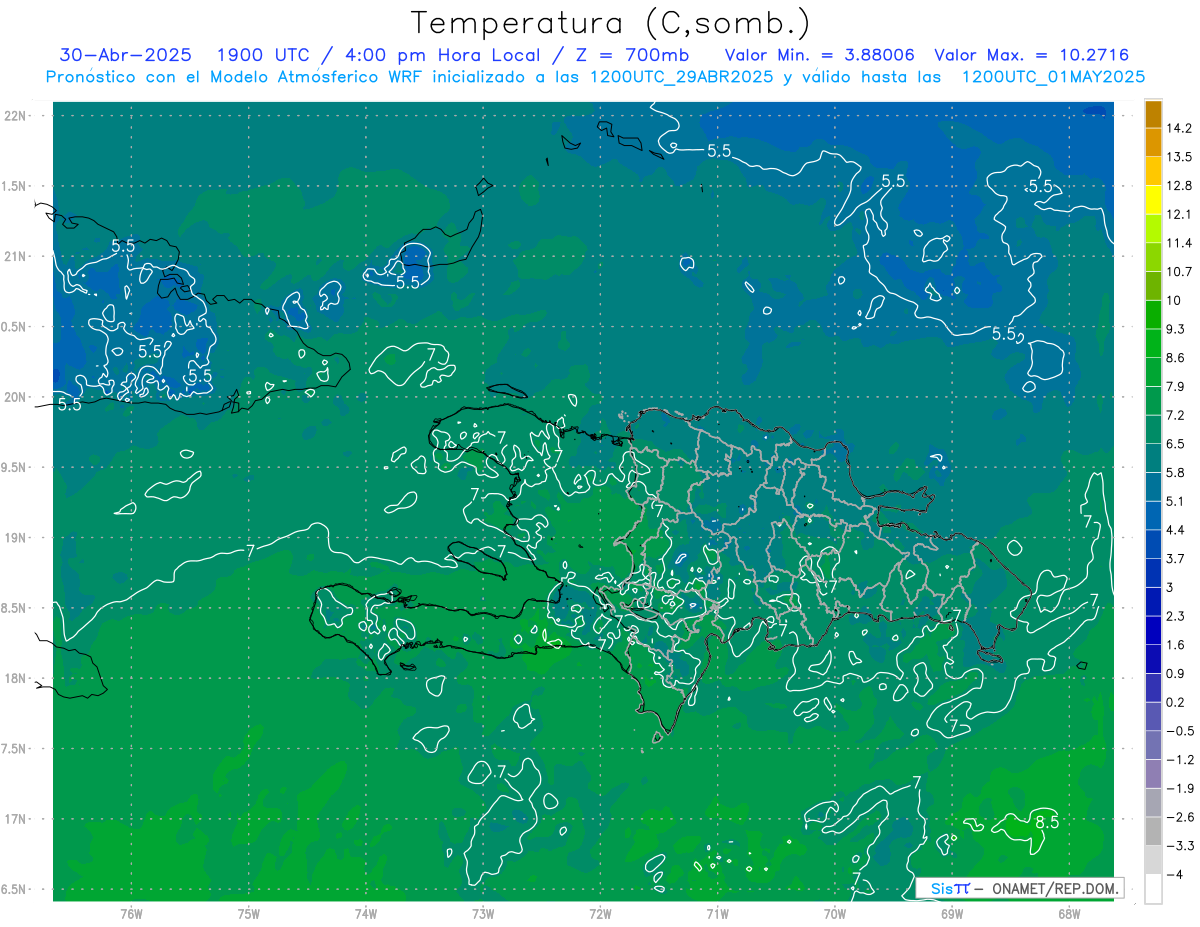This screenshot has height=927, width=1200.
Task: Click the purple swatch between -1.2 and -0.5
Action: coord(1153,745)
